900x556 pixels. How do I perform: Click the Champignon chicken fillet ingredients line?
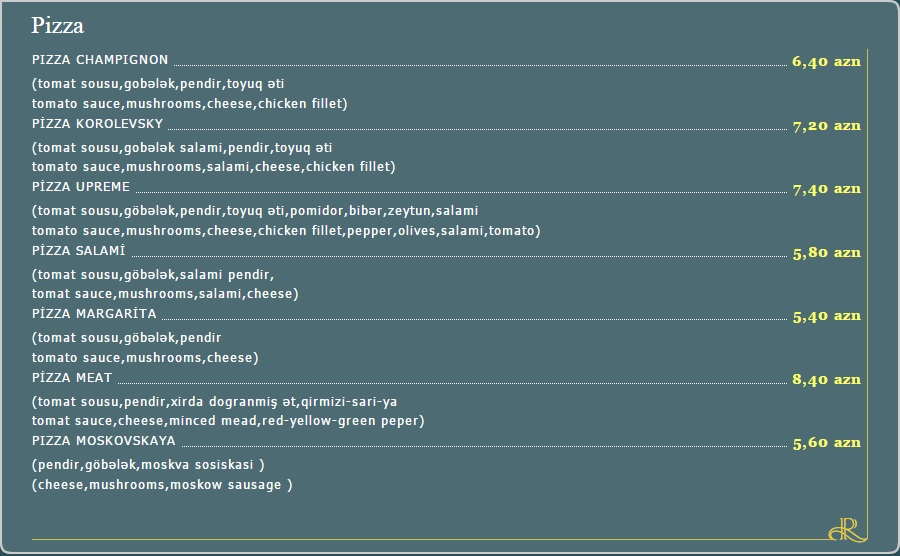(189, 104)
